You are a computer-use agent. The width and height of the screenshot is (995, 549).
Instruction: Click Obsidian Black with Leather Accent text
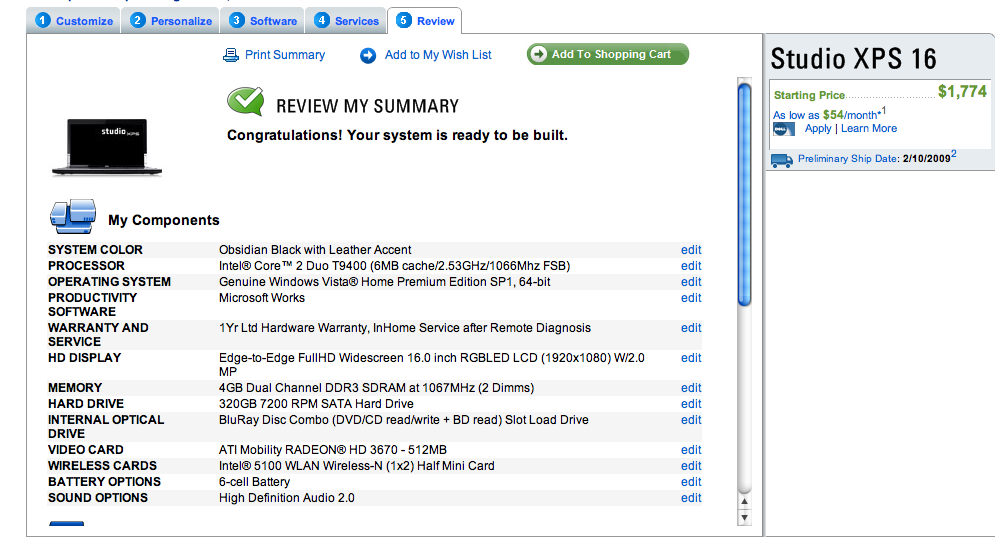click(315, 250)
